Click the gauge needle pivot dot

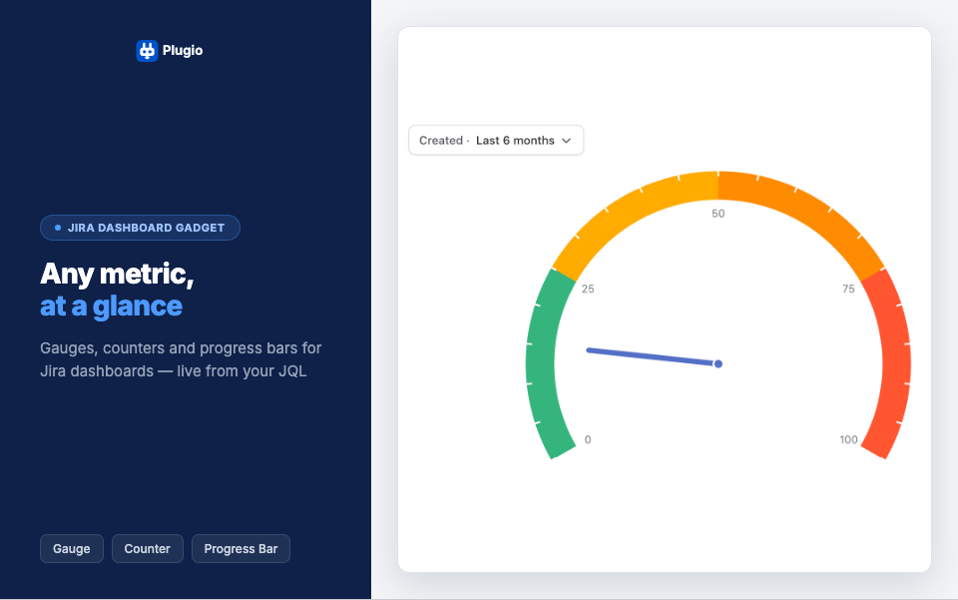pyautogui.click(x=718, y=364)
